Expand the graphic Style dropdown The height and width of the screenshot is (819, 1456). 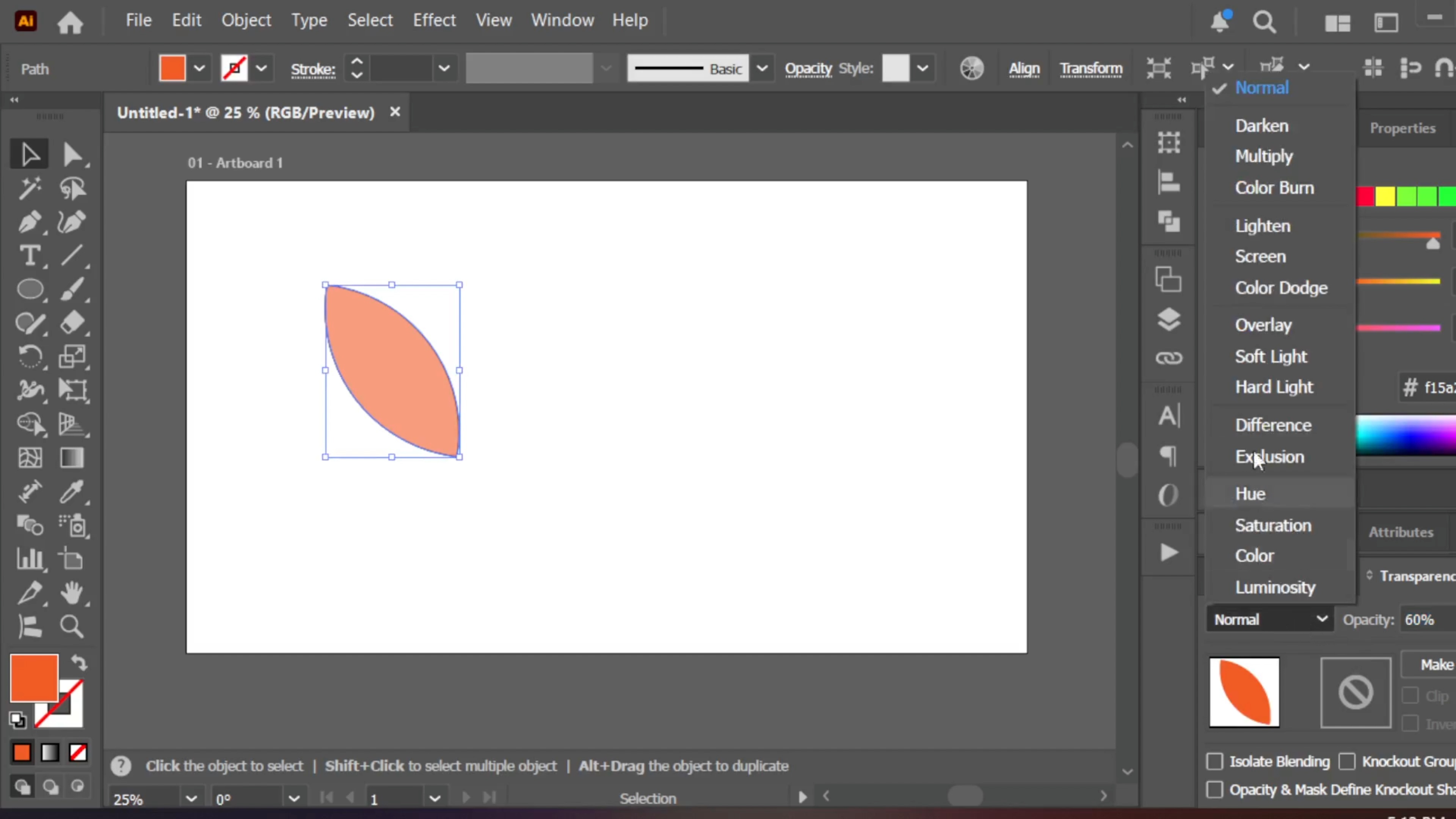[x=923, y=69]
